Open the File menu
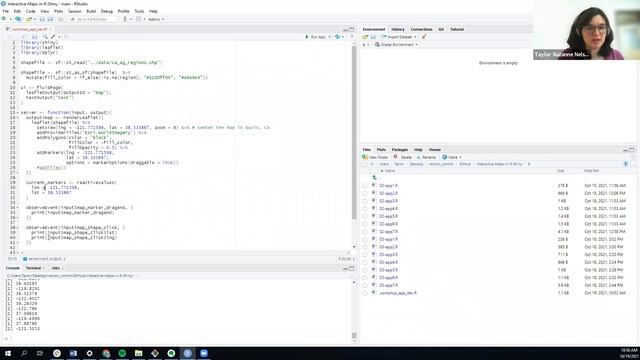The height and width of the screenshot is (360, 640). click(6, 11)
